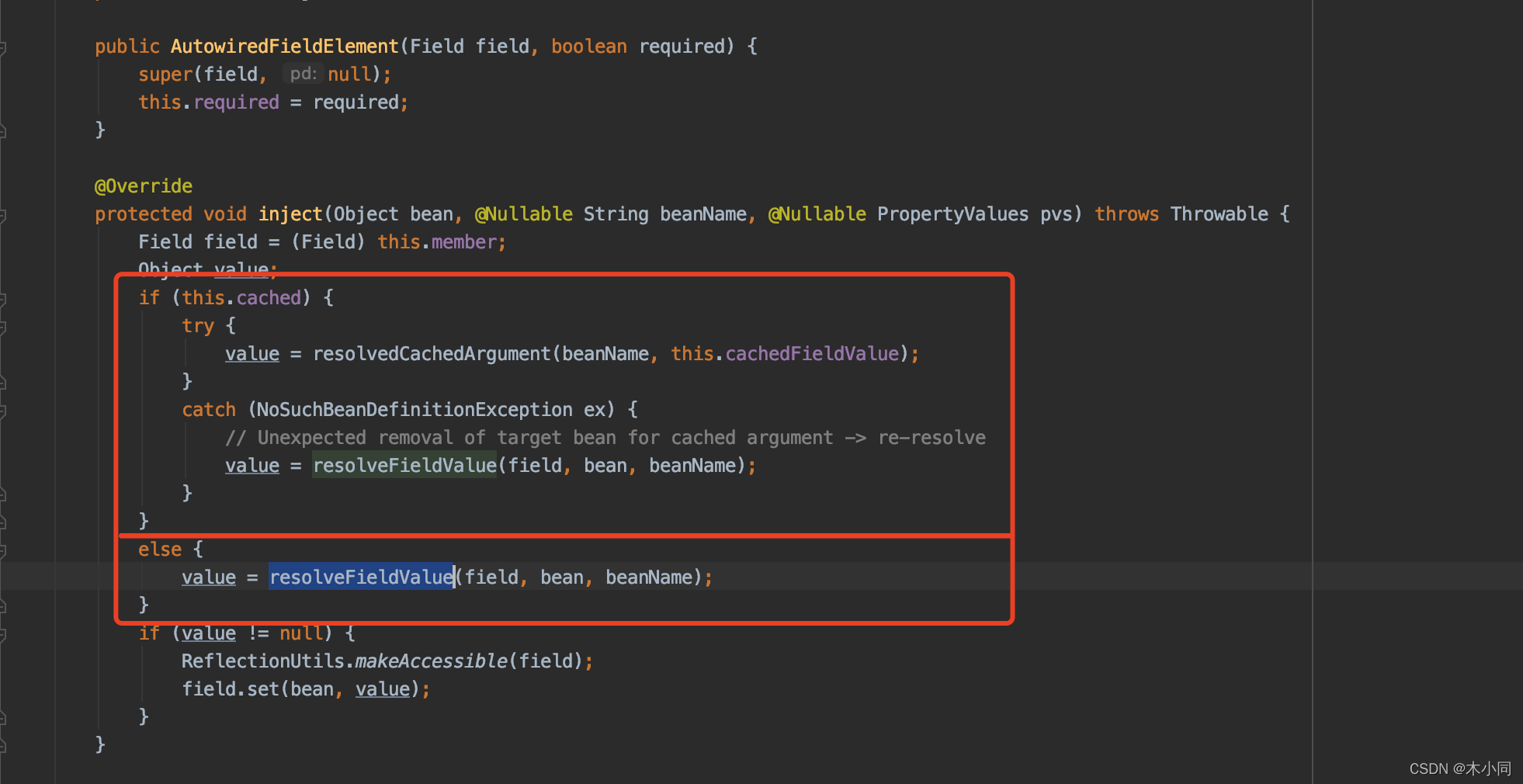Click the purple required field after this.
The height and width of the screenshot is (784, 1523).
pyautogui.click(x=236, y=102)
